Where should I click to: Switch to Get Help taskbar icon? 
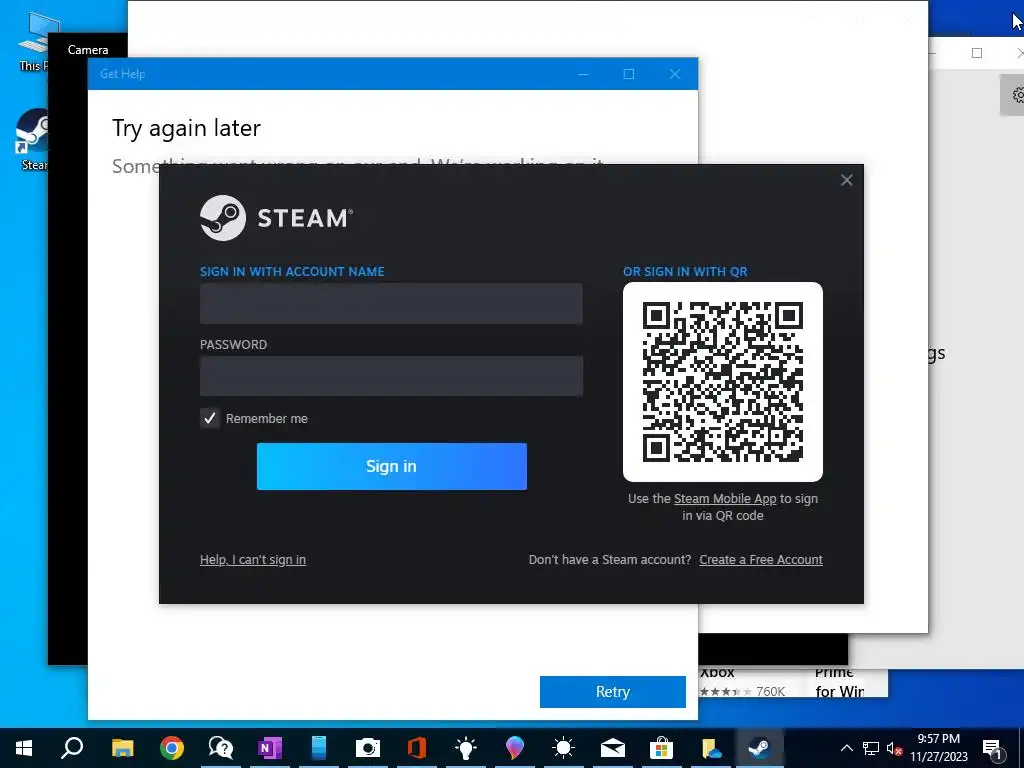click(x=221, y=748)
